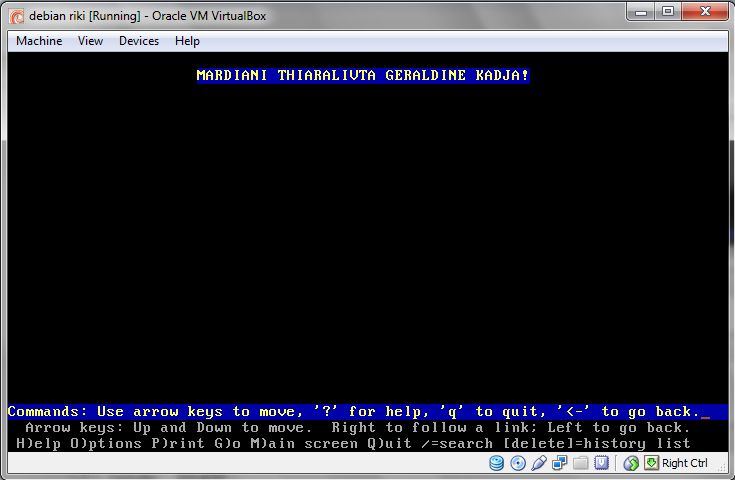Click the H)elp option in Lynx footer
This screenshot has width=735, height=480.
coord(38,443)
